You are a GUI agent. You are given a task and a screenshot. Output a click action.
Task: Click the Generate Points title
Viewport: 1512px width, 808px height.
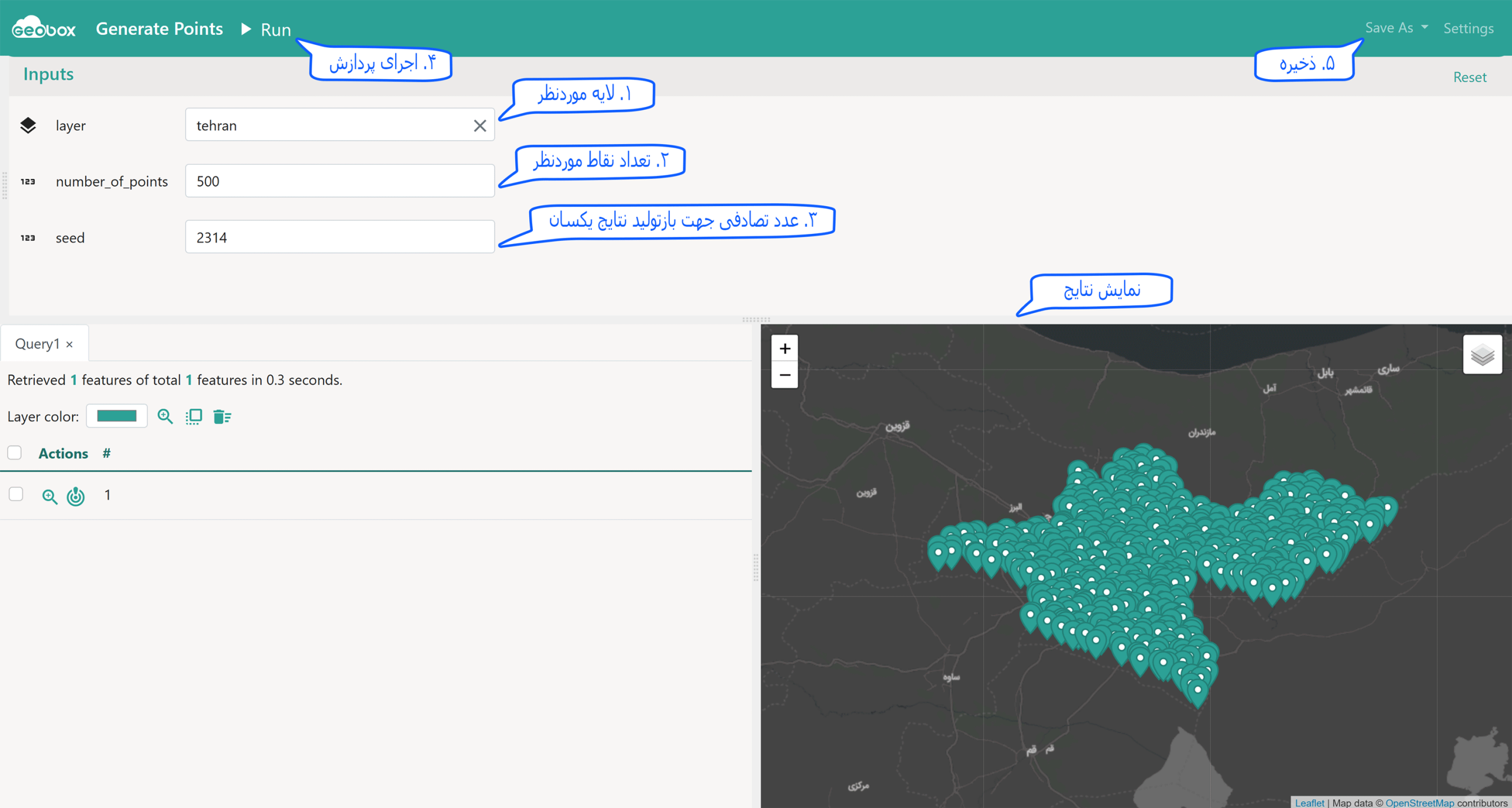tap(159, 28)
